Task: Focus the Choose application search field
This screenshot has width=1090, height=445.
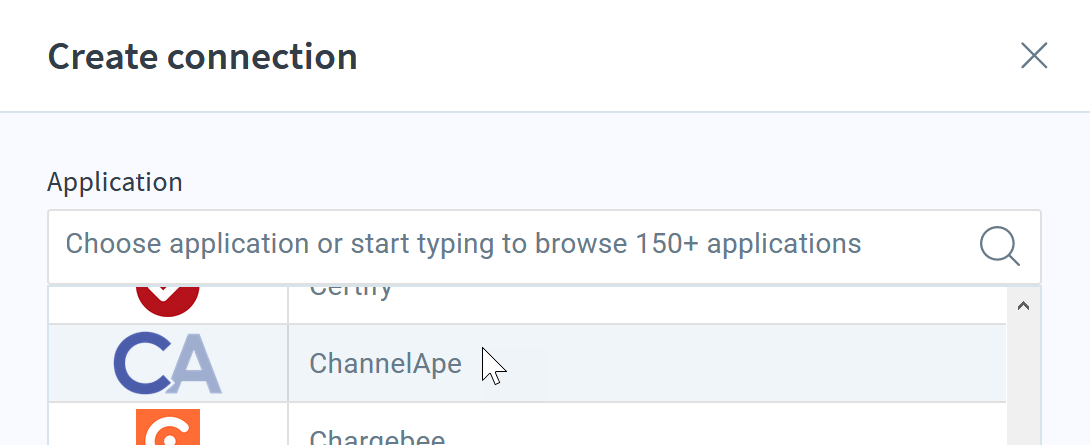Action: (x=544, y=247)
